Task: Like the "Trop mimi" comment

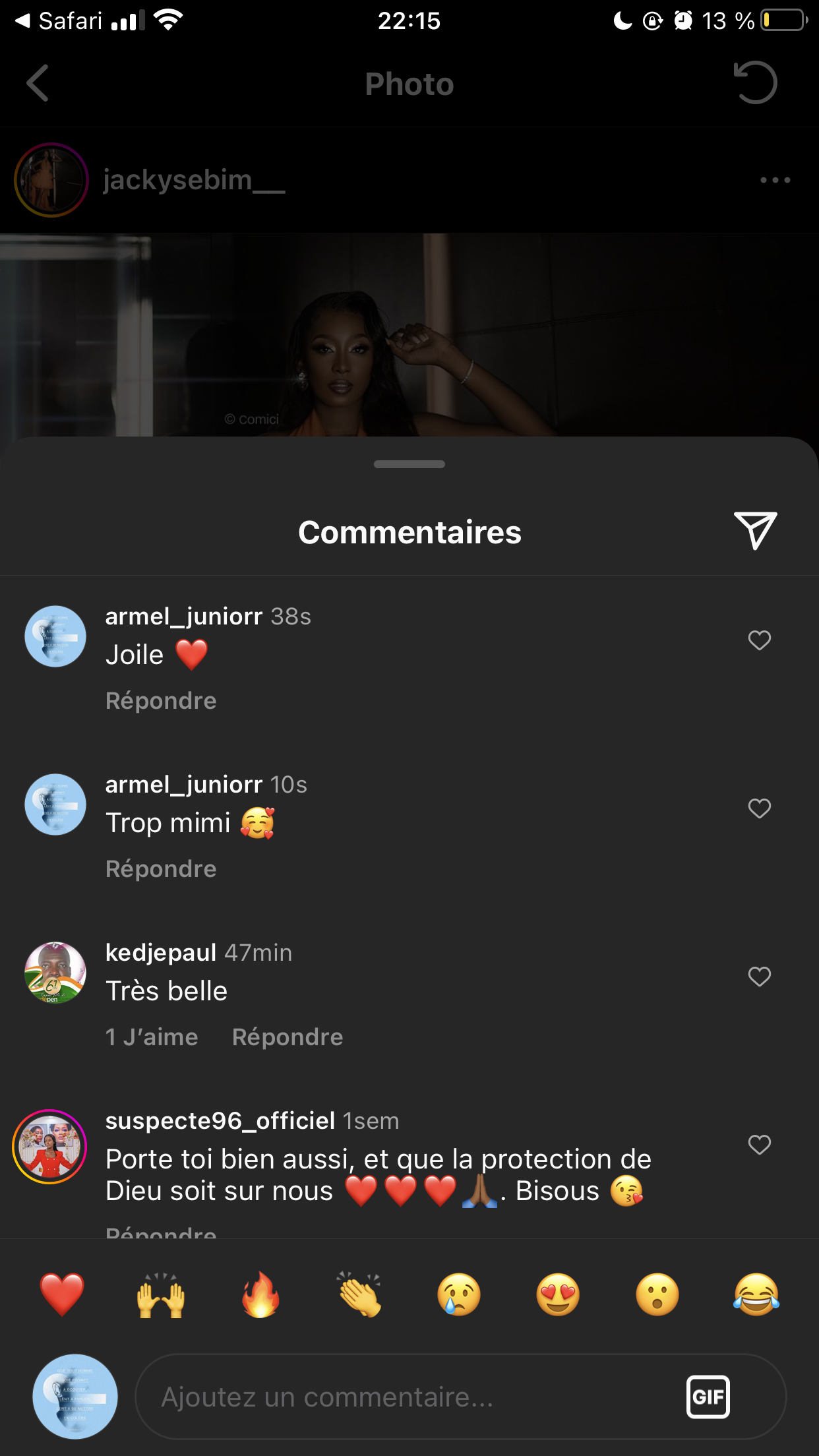Action: [759, 808]
